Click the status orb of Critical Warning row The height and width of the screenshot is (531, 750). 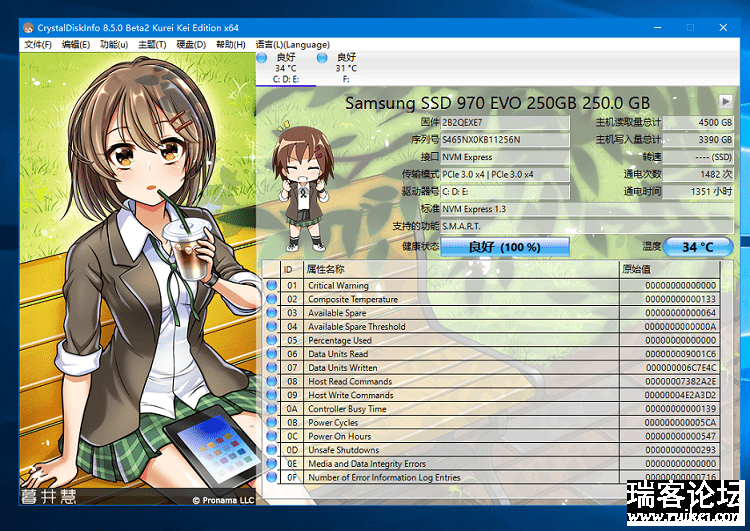coord(272,285)
